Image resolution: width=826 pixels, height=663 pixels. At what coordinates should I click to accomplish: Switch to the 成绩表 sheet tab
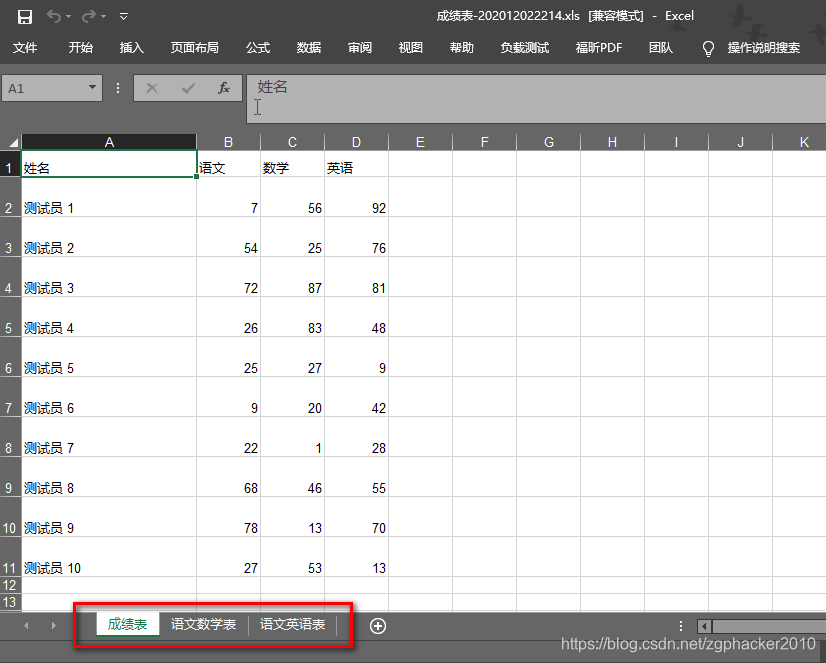tap(127, 625)
